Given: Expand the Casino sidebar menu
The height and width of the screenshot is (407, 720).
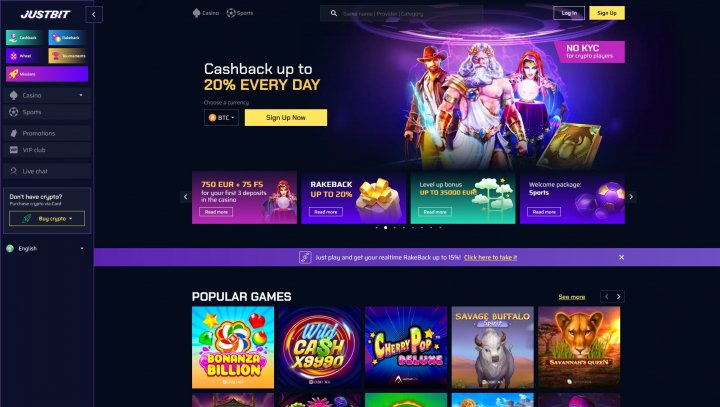Looking at the screenshot, I should (47, 95).
